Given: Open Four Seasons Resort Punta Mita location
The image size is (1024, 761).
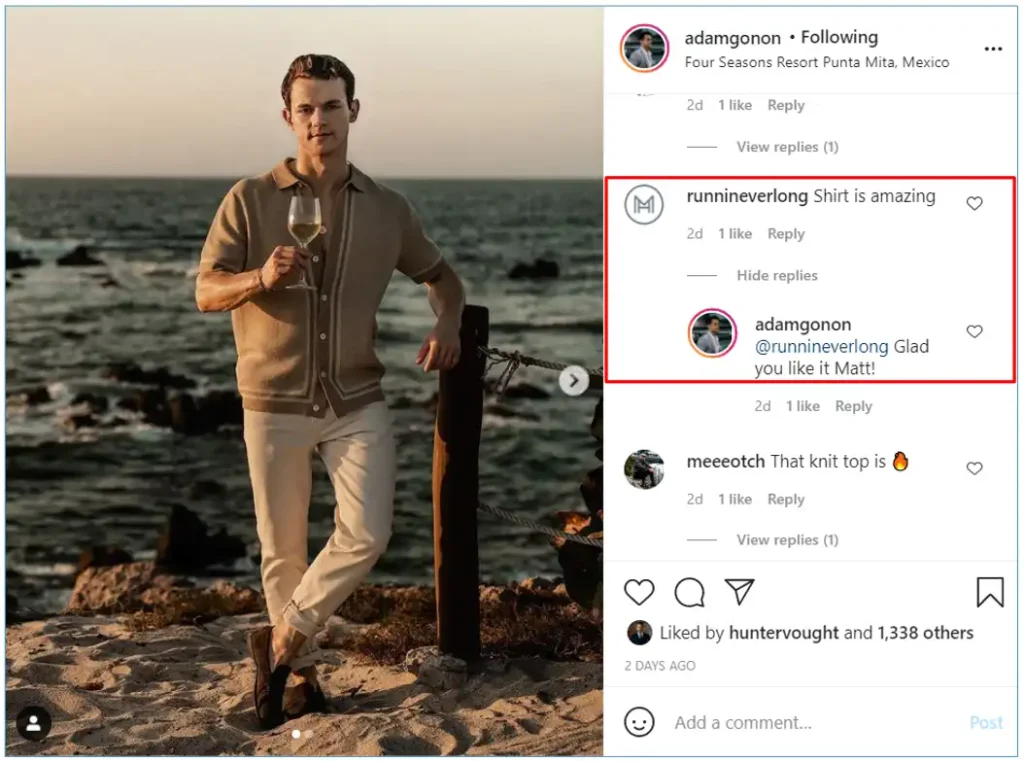Looking at the screenshot, I should [x=816, y=62].
